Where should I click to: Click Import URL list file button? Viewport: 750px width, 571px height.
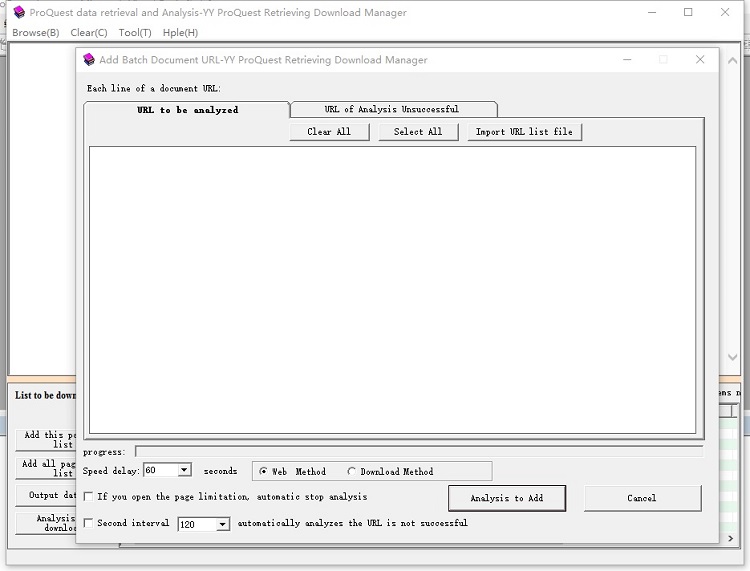coord(524,132)
